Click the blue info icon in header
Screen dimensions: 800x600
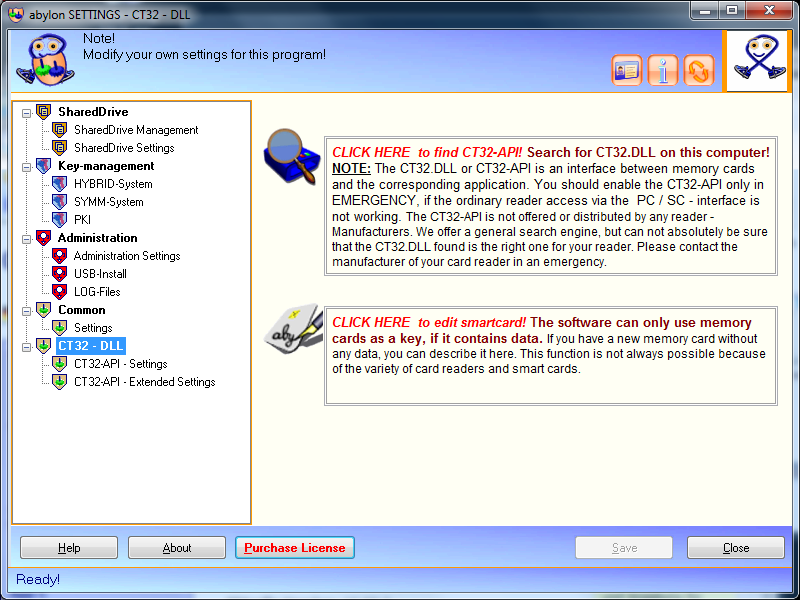coord(663,70)
